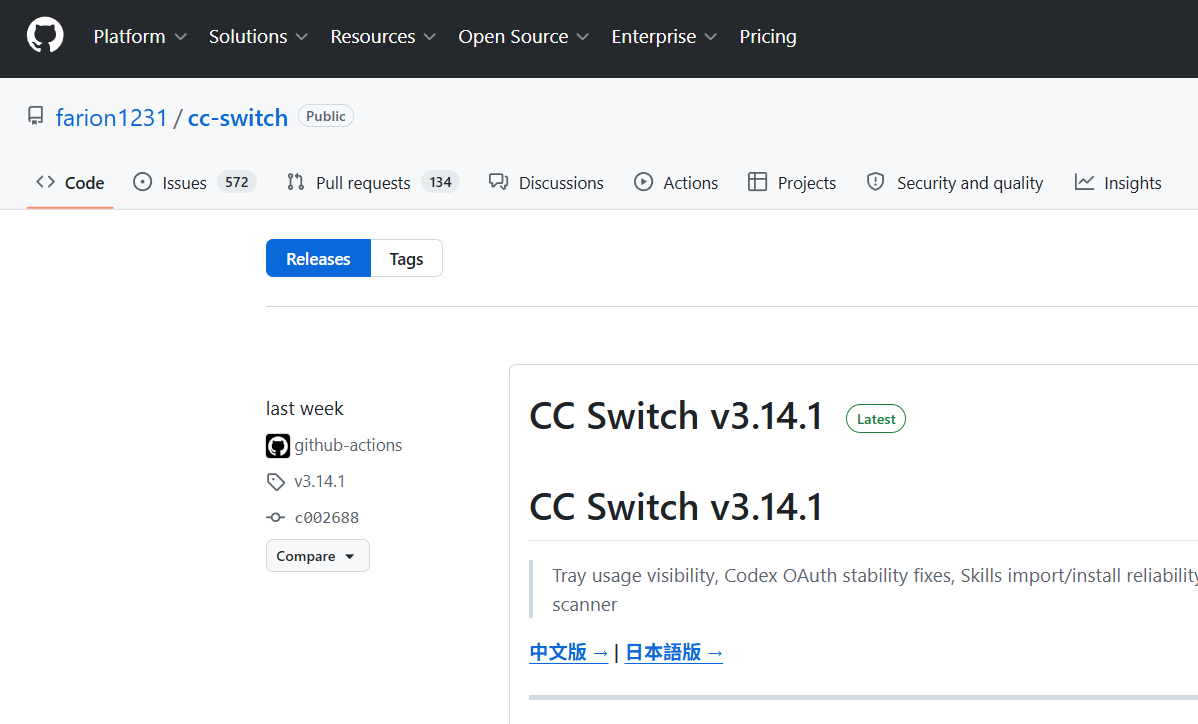
Task: Switch to the Code tab
Action: 70,183
